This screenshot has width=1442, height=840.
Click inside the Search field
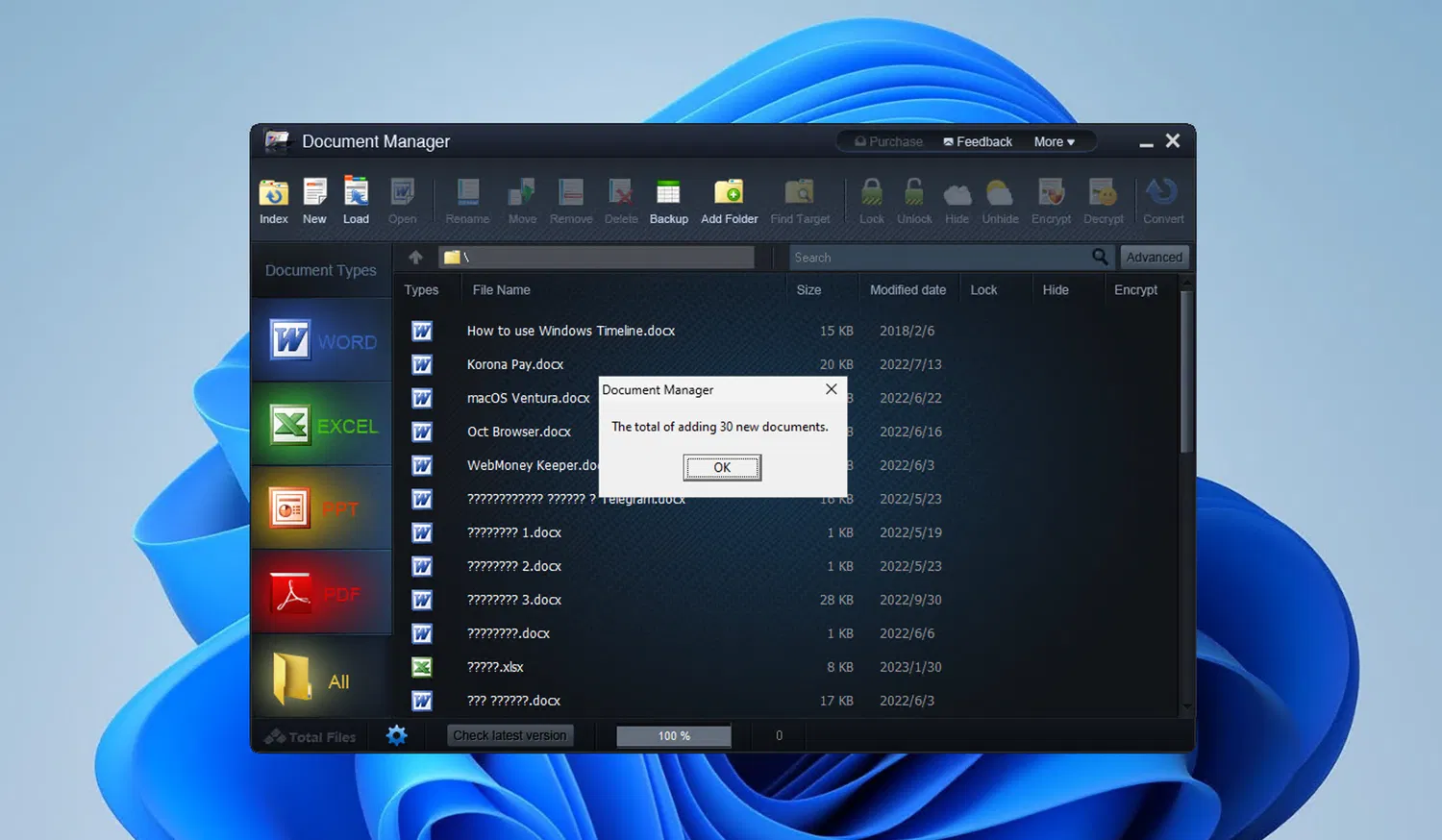940,257
